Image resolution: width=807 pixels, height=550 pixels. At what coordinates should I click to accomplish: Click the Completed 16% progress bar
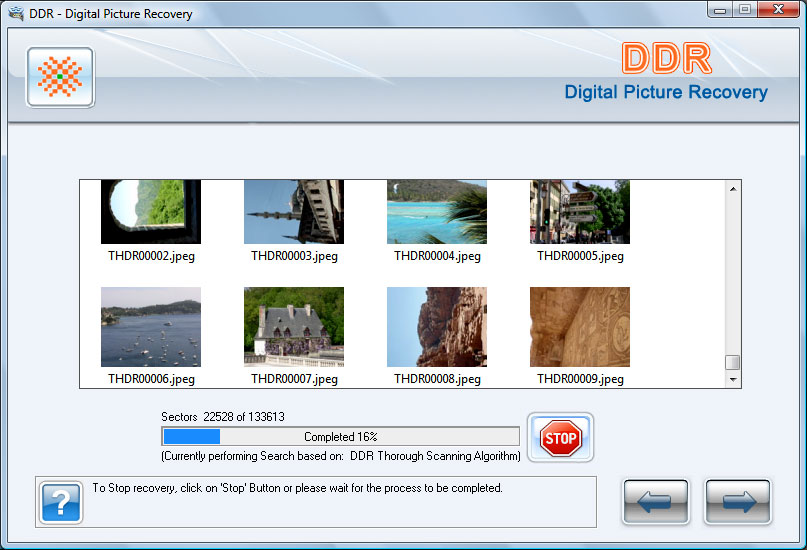click(x=340, y=437)
